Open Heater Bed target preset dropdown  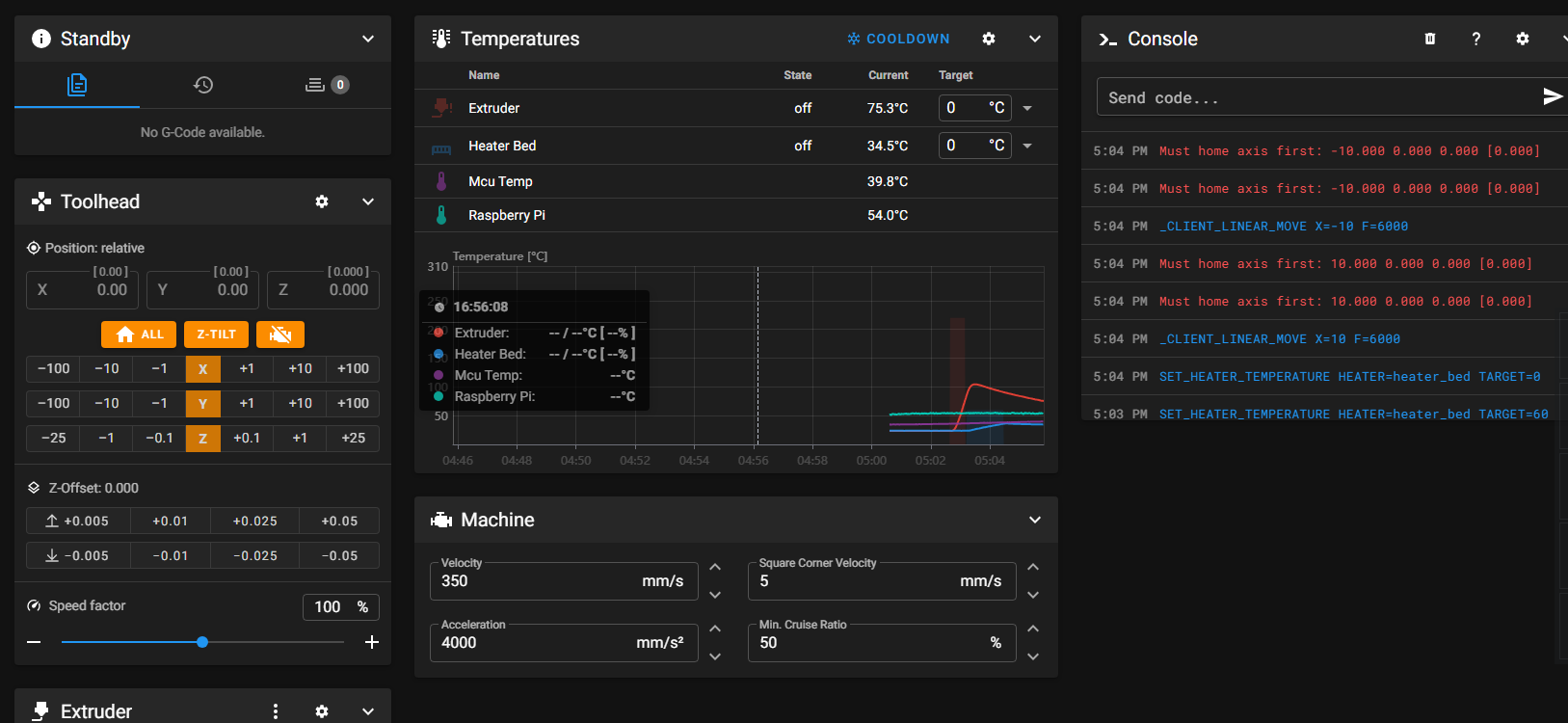coord(1027,146)
